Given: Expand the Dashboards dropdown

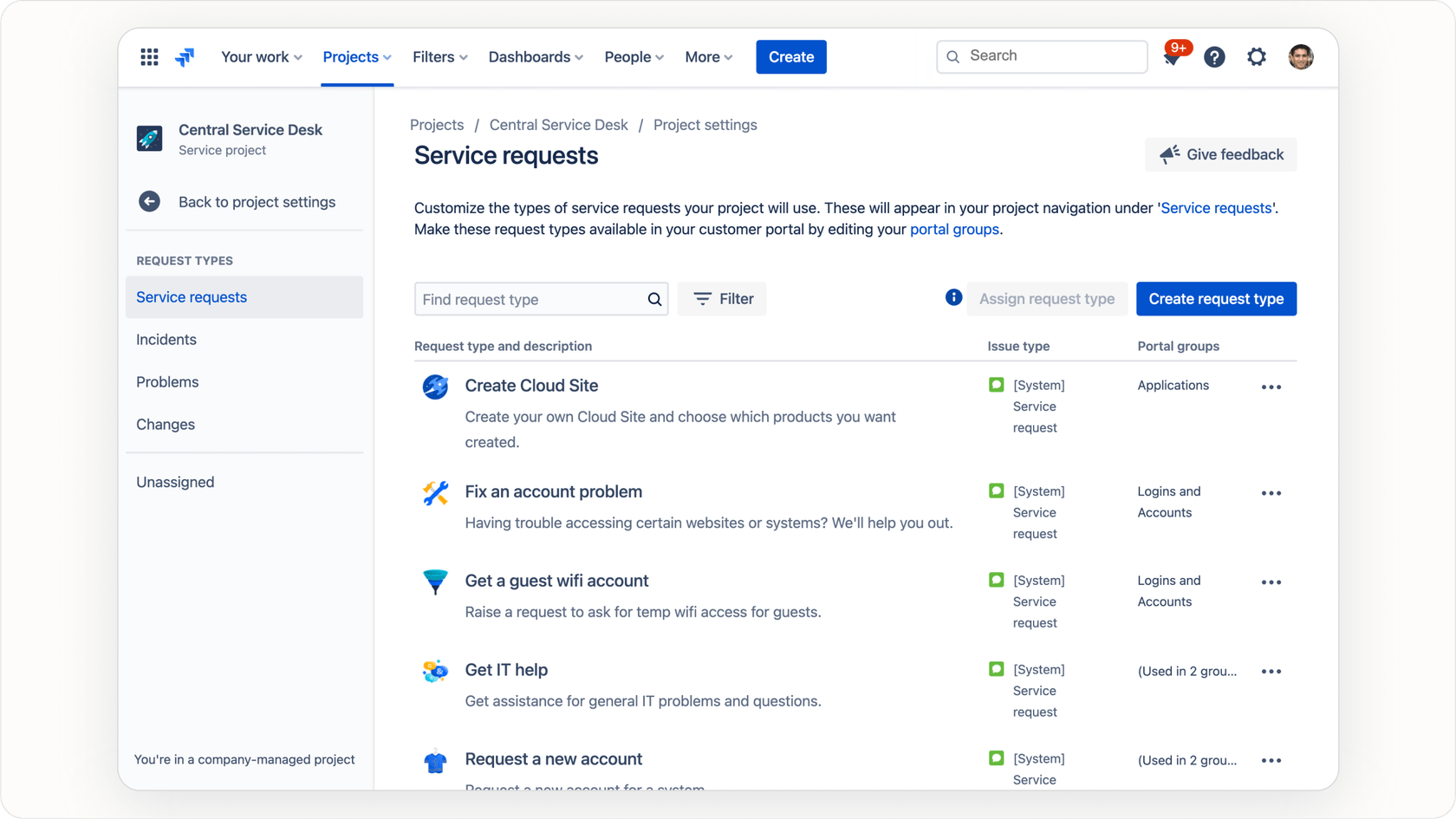Looking at the screenshot, I should point(535,56).
